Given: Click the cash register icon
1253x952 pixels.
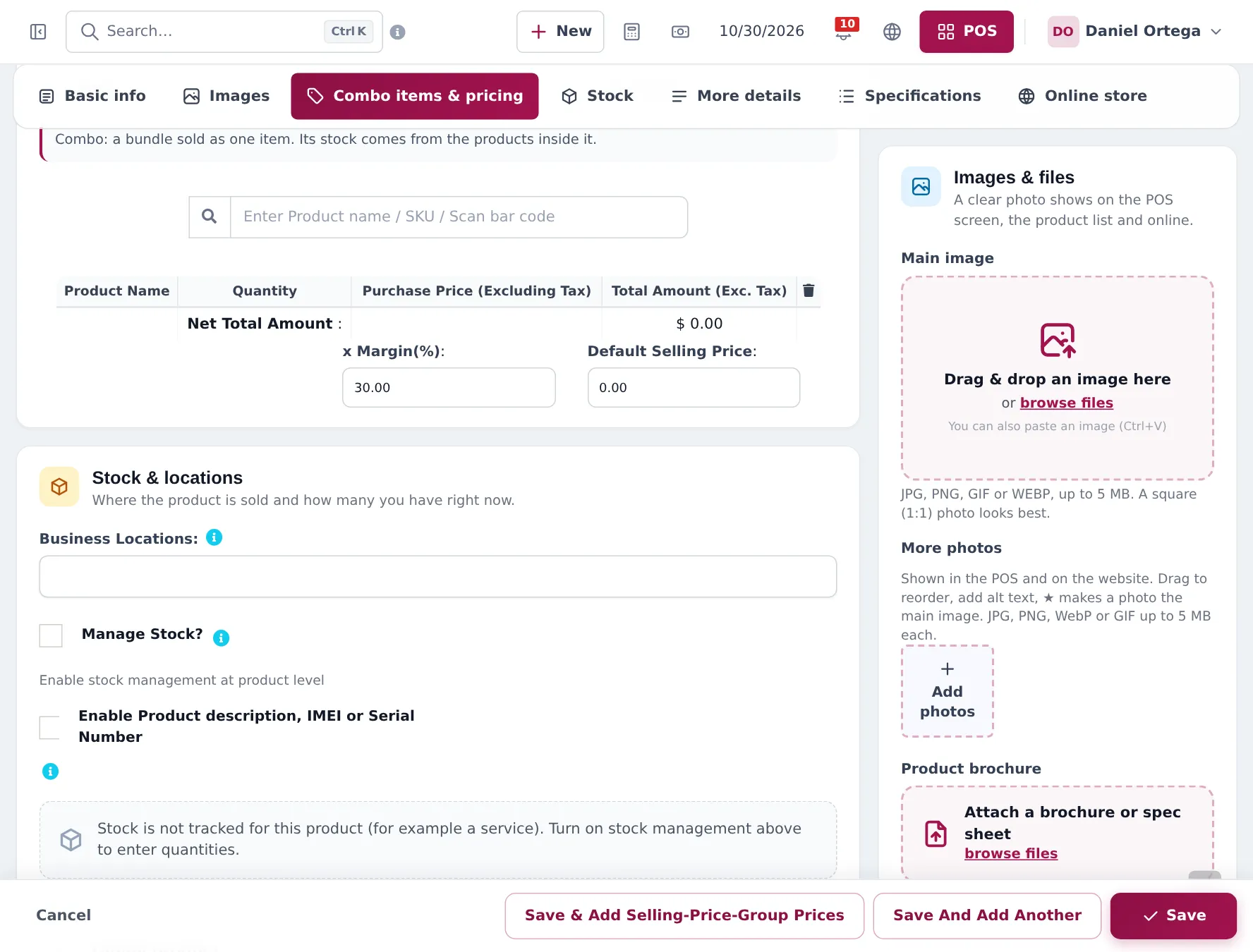Looking at the screenshot, I should pyautogui.click(x=680, y=32).
